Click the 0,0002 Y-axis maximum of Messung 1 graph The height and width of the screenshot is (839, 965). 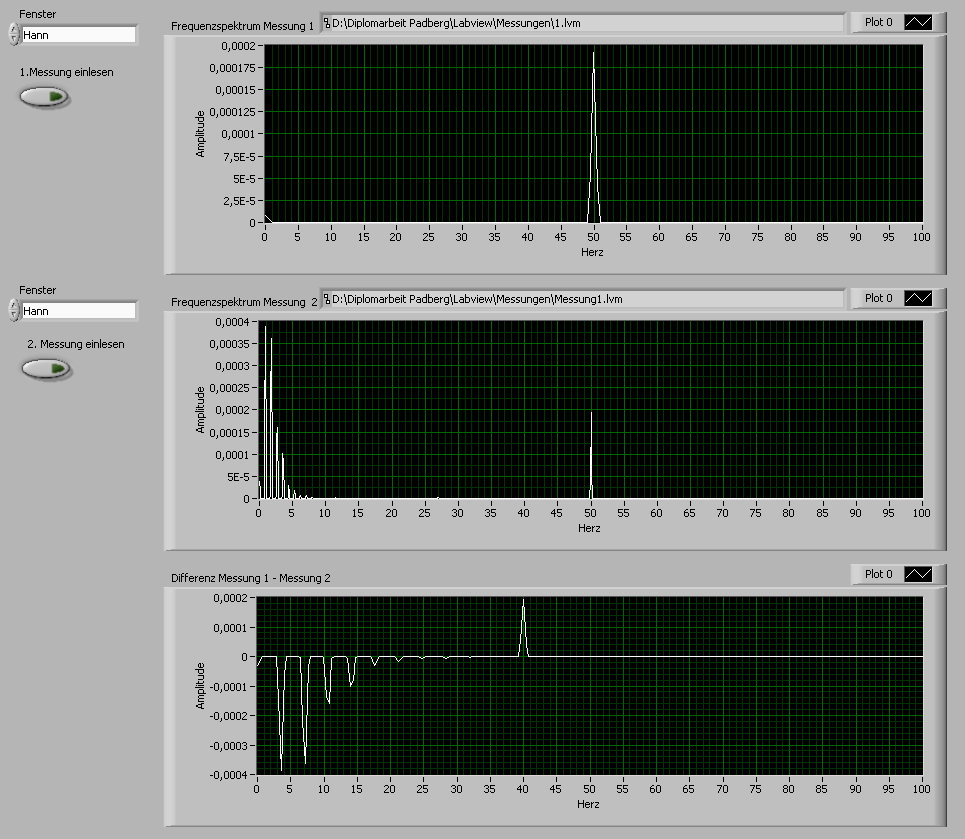pos(238,46)
